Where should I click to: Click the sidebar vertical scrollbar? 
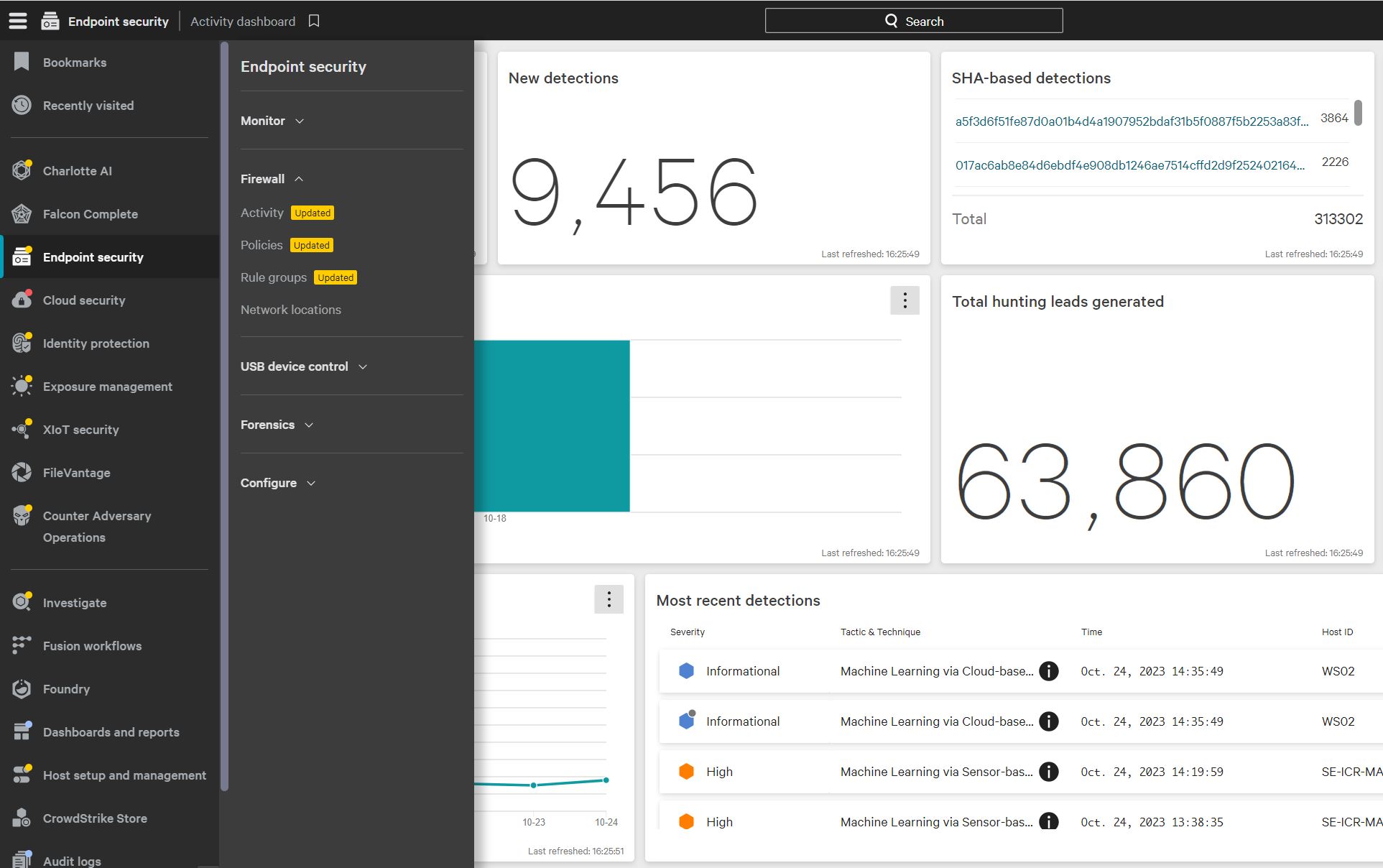click(x=224, y=417)
